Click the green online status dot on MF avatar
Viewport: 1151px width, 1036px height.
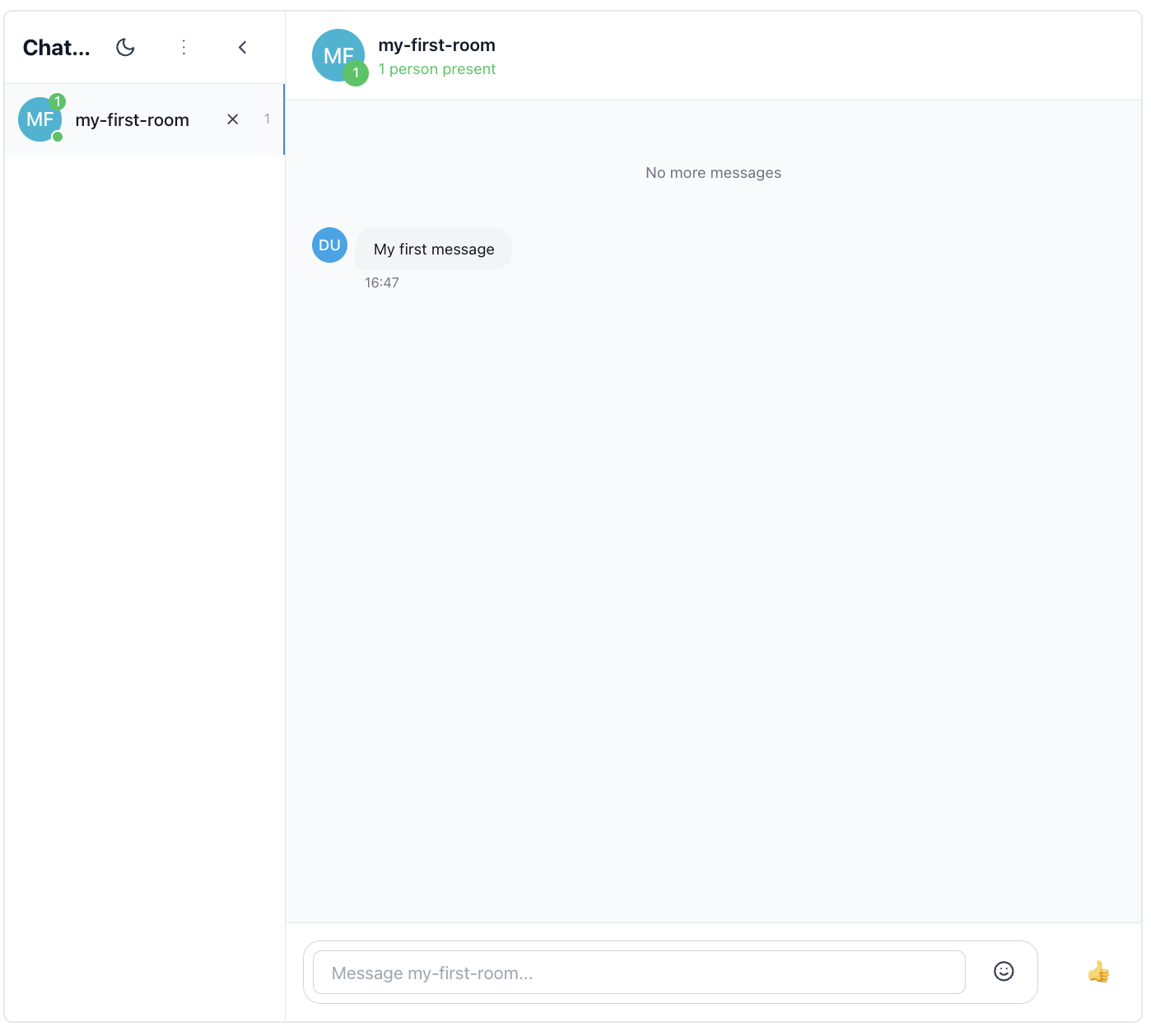pos(58,138)
